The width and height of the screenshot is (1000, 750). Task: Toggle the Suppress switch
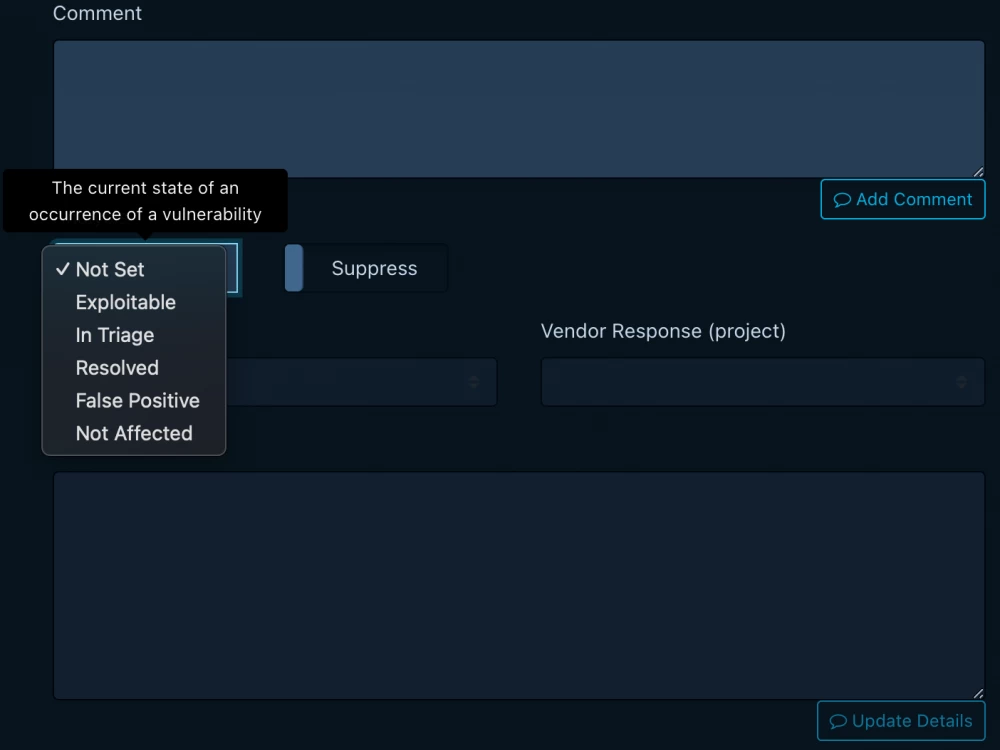click(x=295, y=268)
